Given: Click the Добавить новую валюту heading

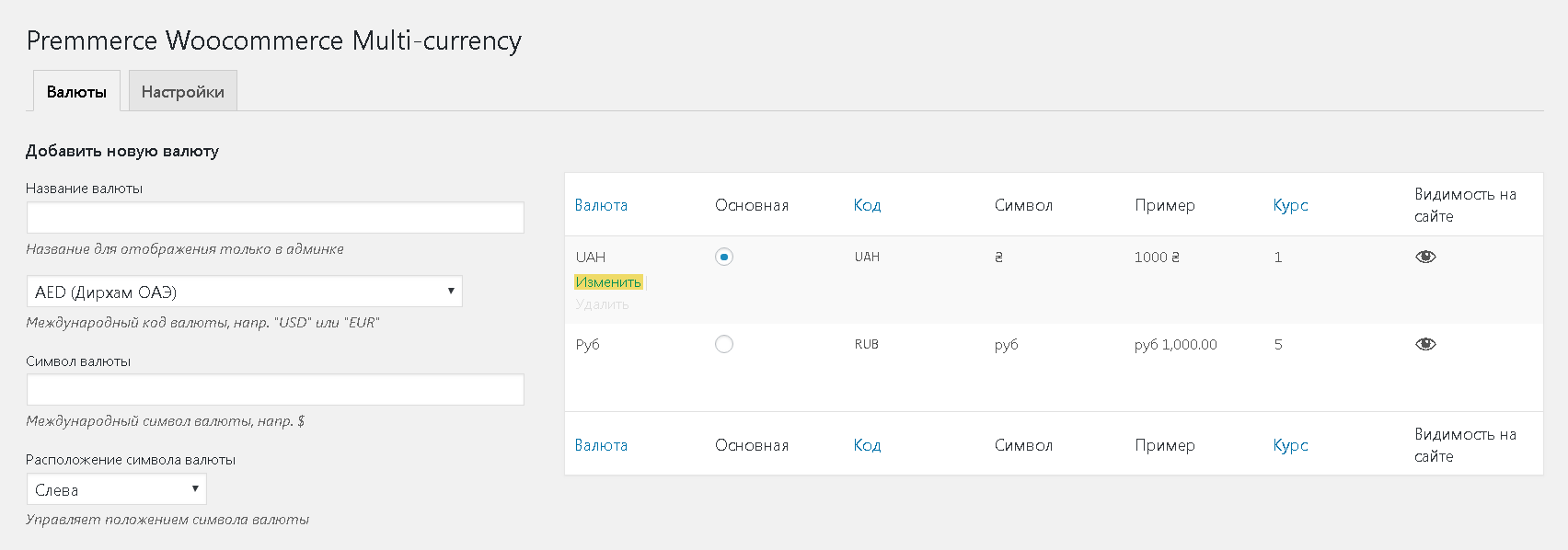Looking at the screenshot, I should click(122, 151).
